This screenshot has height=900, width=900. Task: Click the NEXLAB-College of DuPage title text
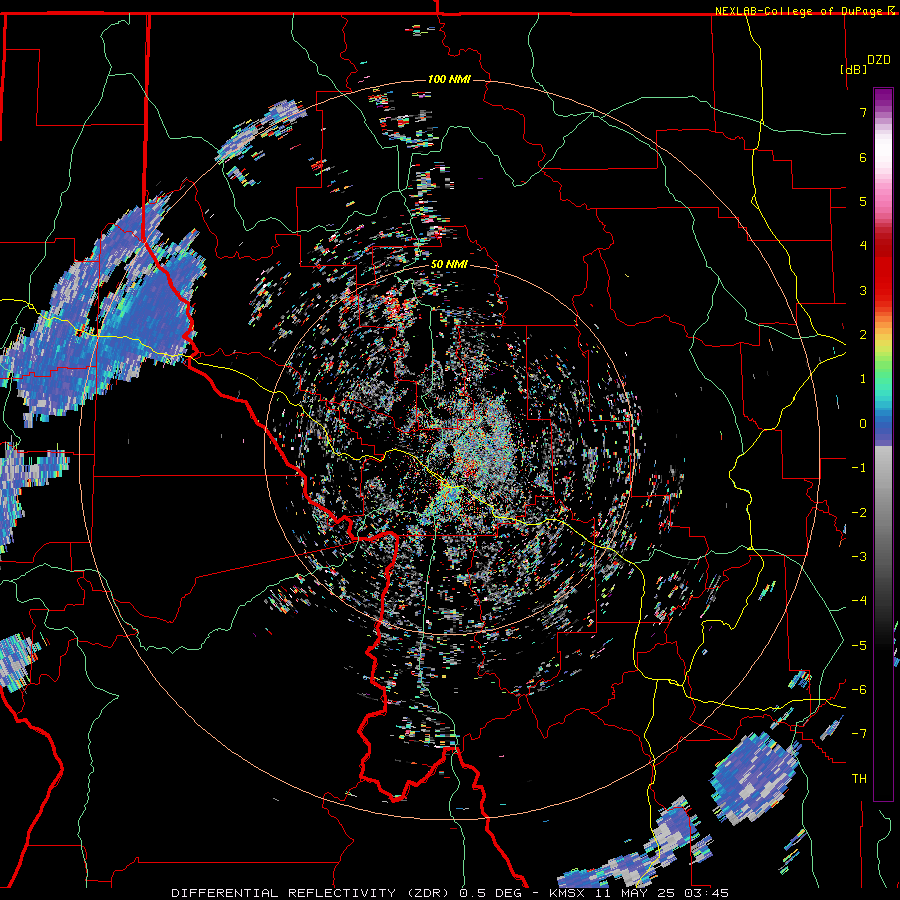click(x=798, y=11)
